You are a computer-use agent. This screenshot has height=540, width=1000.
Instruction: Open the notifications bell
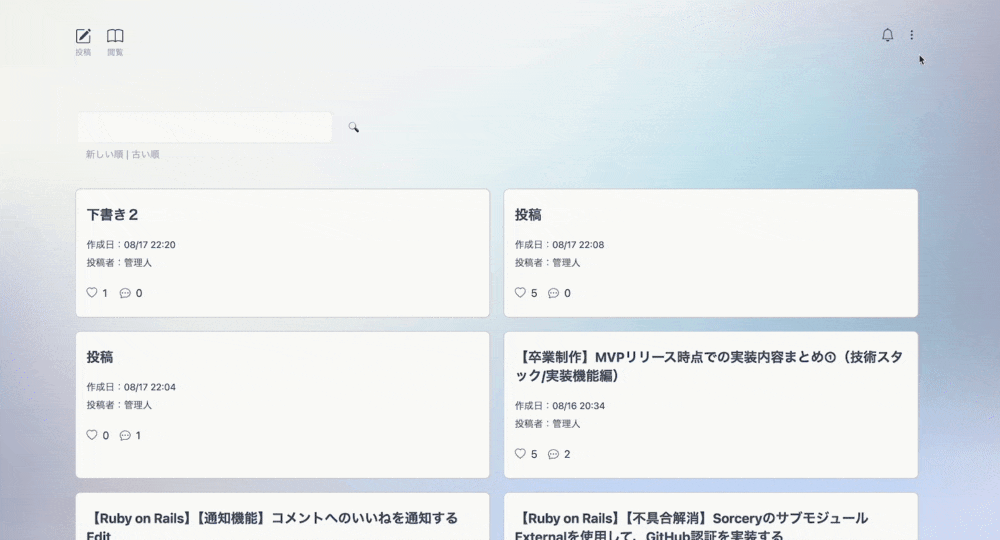coord(887,35)
